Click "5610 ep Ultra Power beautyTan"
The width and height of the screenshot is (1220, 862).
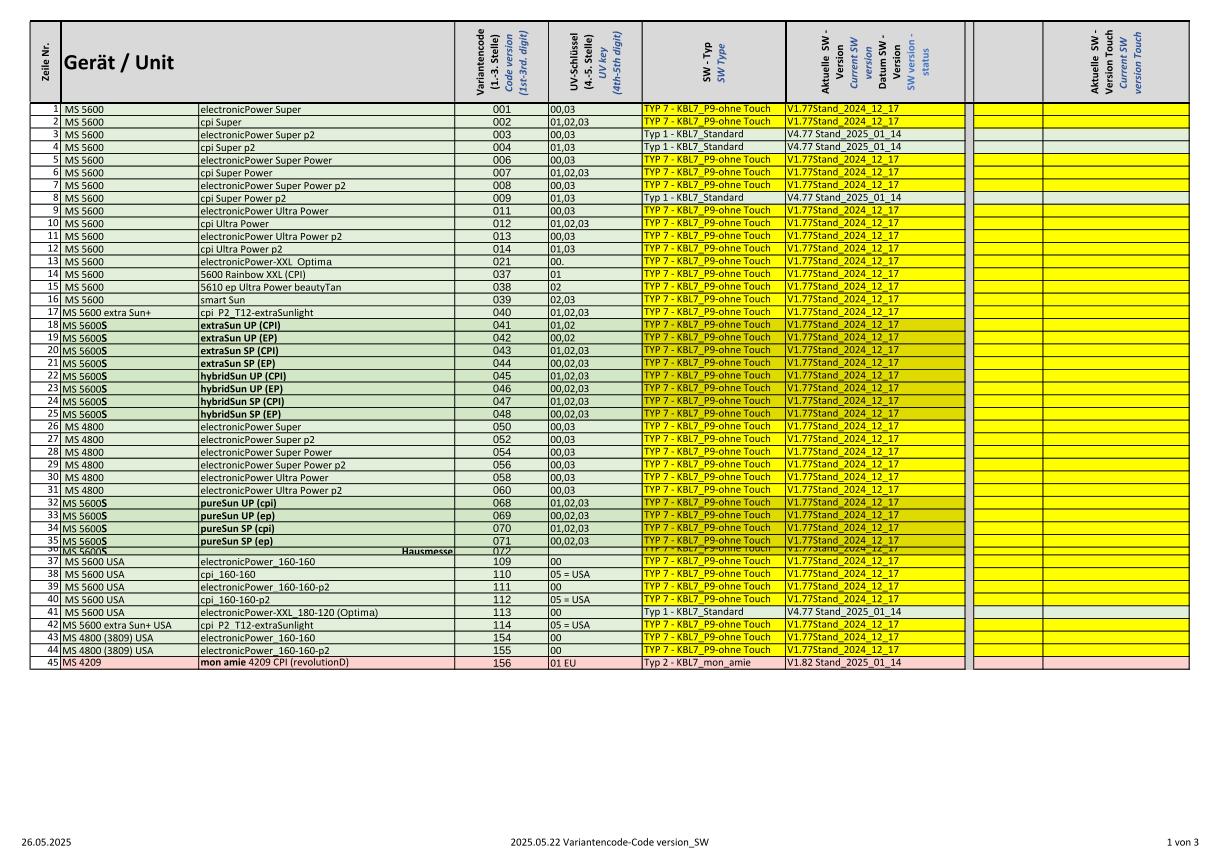point(328,287)
